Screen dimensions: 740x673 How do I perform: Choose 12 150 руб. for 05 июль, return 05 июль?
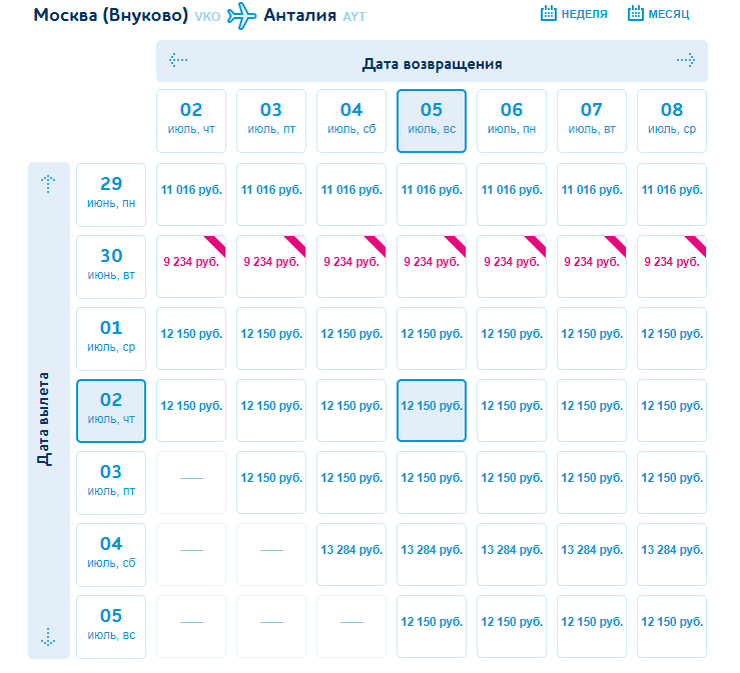pyautogui.click(x=431, y=626)
